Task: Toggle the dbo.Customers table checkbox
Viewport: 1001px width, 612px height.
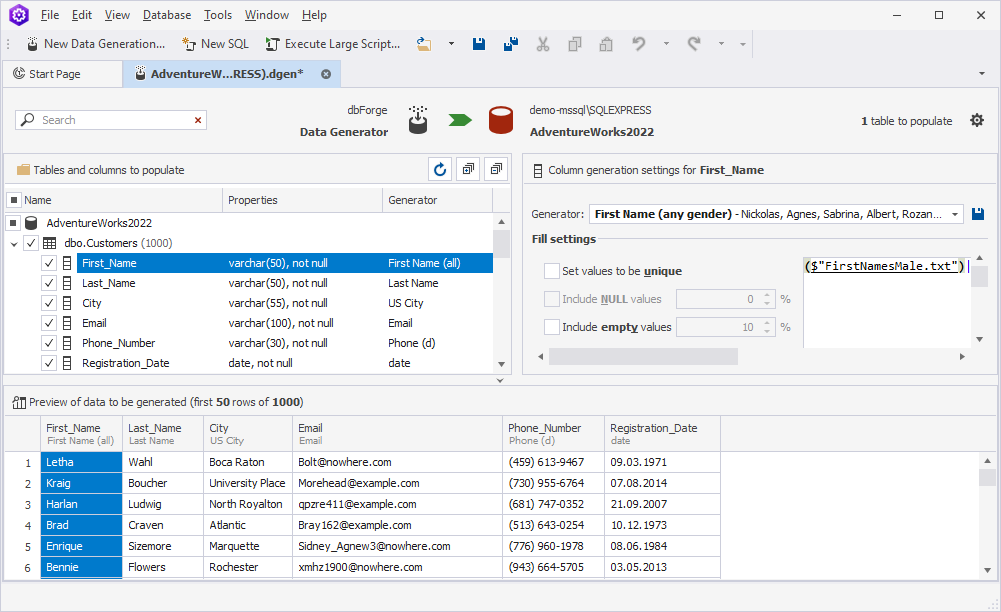Action: pyautogui.click(x=31, y=243)
